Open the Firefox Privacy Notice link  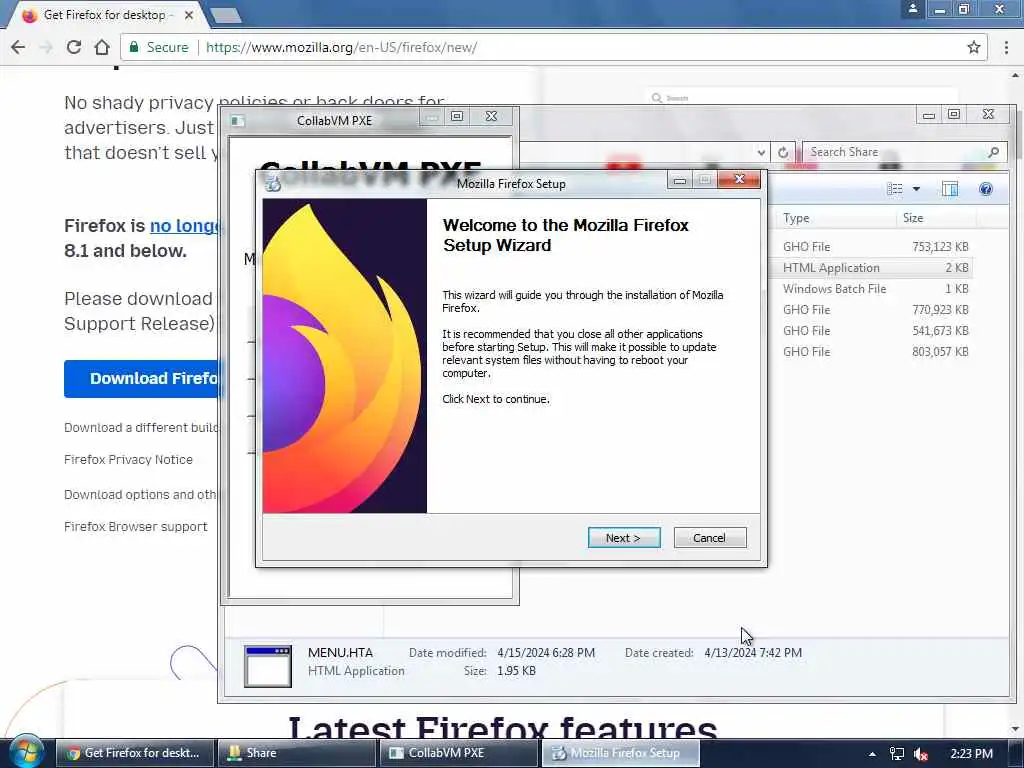128,459
